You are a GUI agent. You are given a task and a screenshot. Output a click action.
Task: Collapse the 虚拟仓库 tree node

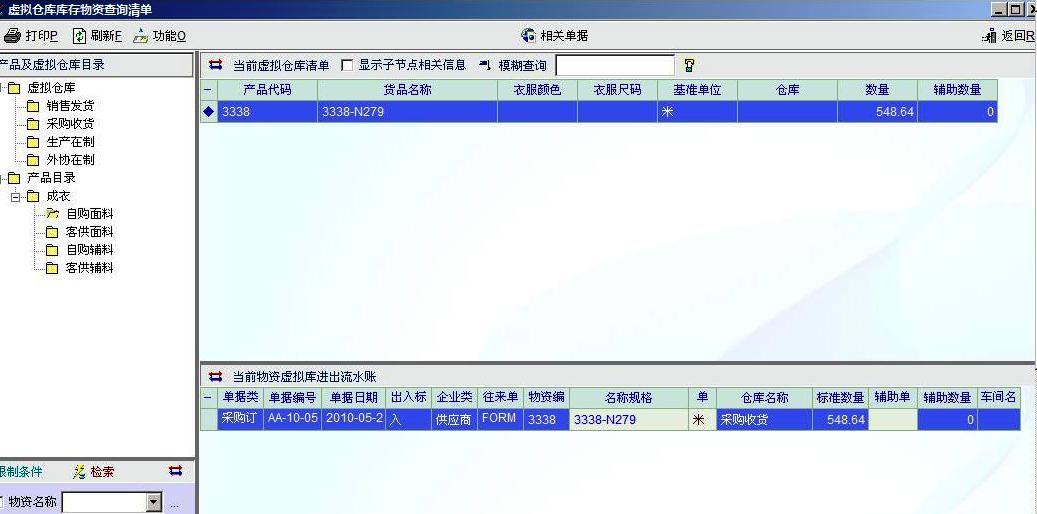(2, 88)
